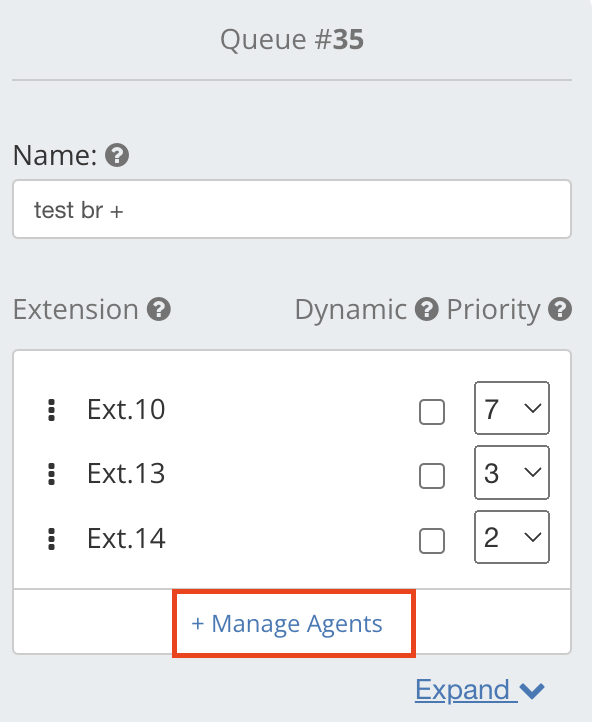Grab the drag handle for Ext.10
Screen dimensions: 594x722
[x=52, y=410]
